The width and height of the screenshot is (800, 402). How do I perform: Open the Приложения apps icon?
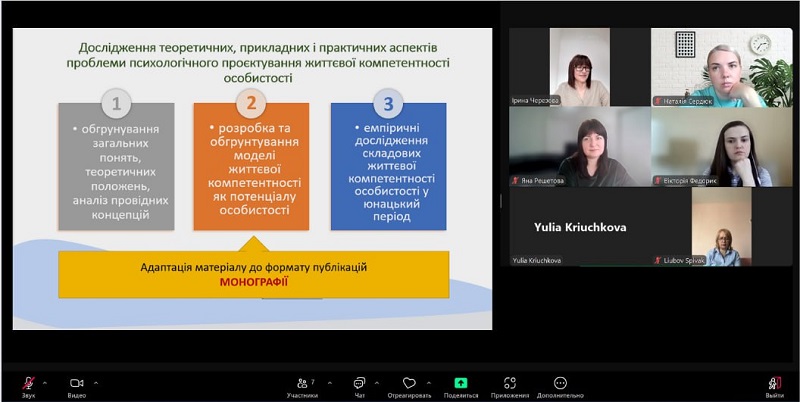[510, 383]
